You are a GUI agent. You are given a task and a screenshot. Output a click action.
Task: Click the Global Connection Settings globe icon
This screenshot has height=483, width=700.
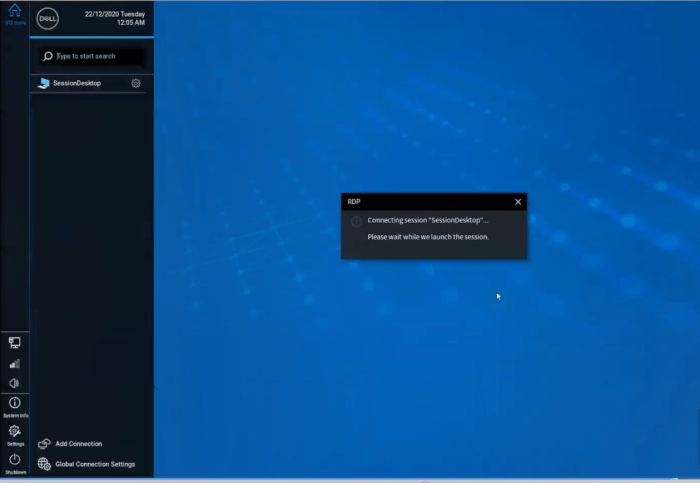pyautogui.click(x=44, y=464)
